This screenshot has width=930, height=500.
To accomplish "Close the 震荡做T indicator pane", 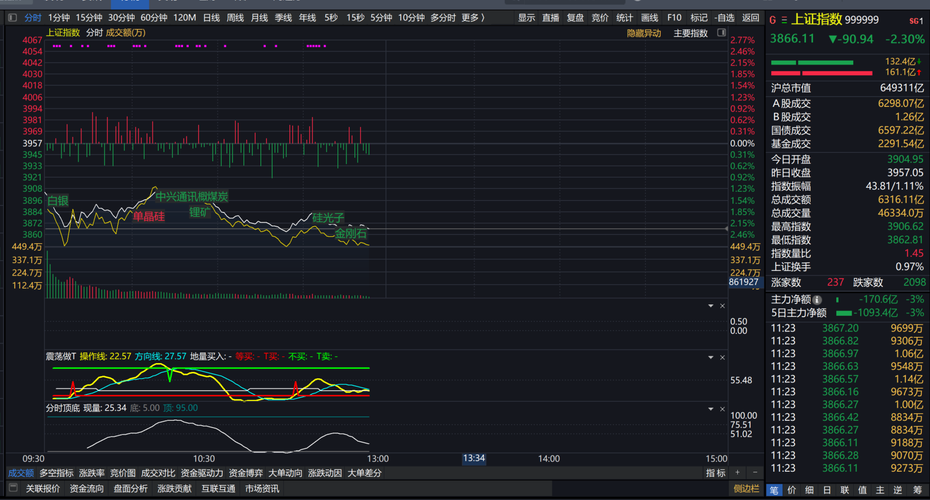I will click(x=723, y=355).
